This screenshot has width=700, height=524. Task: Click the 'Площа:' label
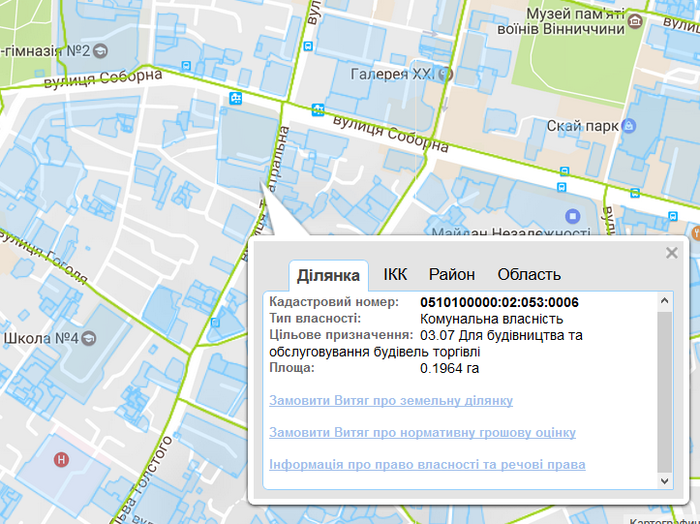292,368
